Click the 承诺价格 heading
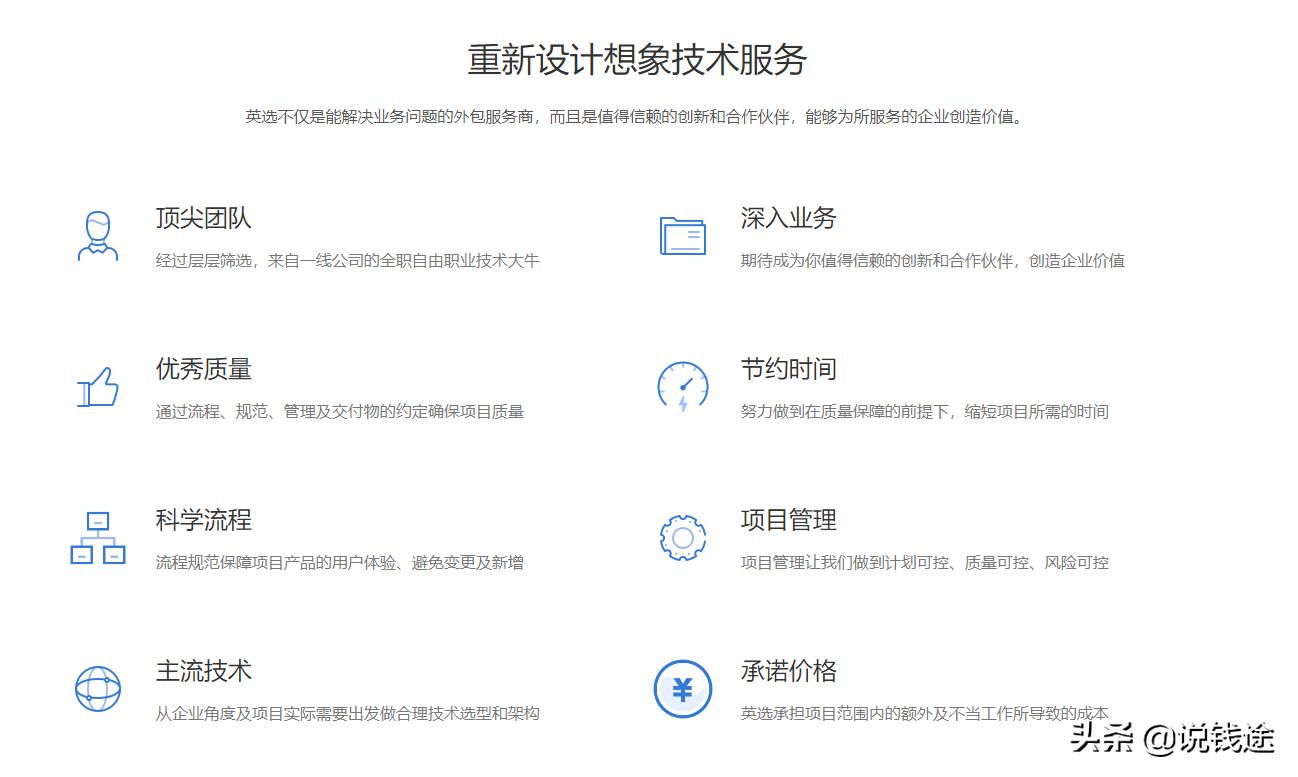Viewport: 1298px width, 777px height. 789,671
